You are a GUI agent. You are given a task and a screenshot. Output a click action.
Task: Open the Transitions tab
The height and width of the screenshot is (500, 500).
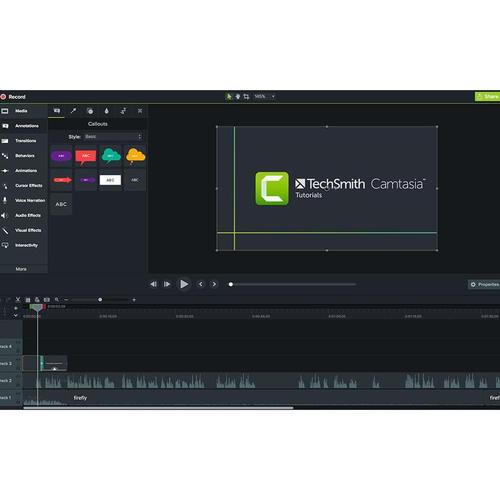24,141
